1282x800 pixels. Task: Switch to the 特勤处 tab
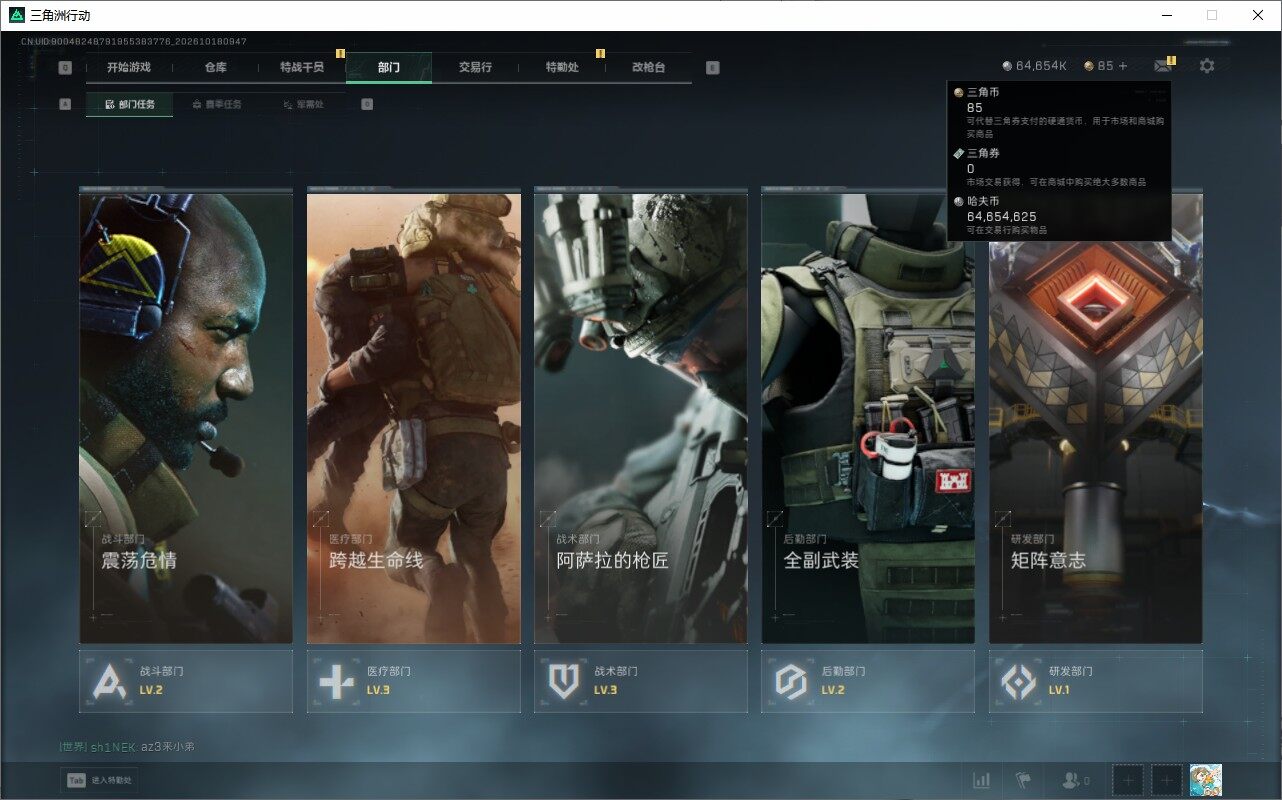(562, 67)
